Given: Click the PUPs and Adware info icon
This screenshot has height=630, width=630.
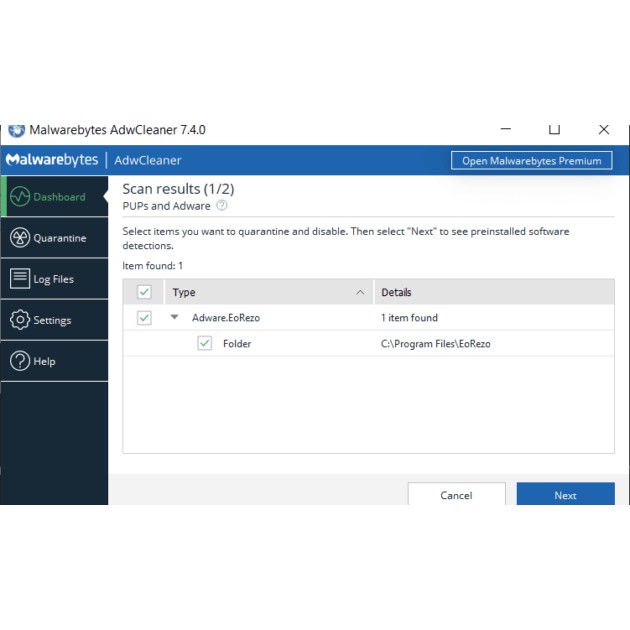Looking at the screenshot, I should click(222, 205).
